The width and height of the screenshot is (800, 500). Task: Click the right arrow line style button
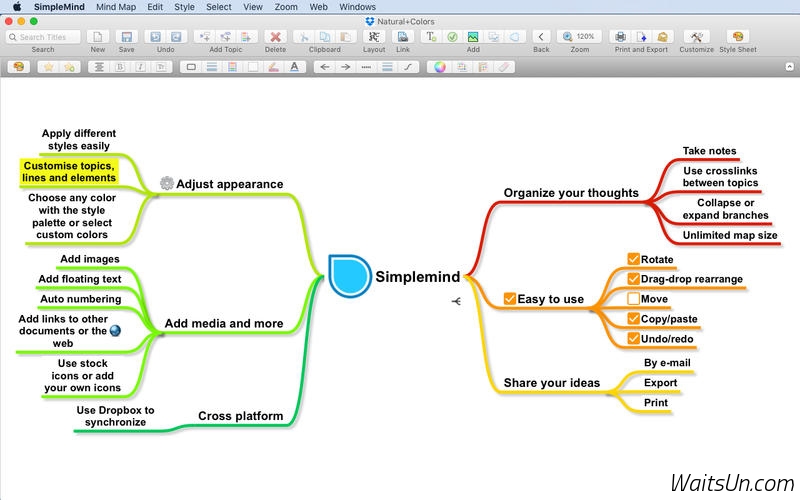point(345,67)
